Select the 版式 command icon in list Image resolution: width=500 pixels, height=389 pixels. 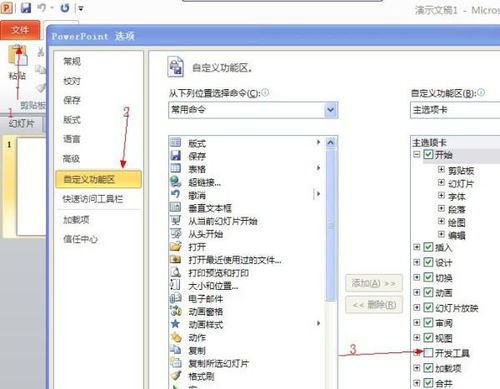point(175,143)
